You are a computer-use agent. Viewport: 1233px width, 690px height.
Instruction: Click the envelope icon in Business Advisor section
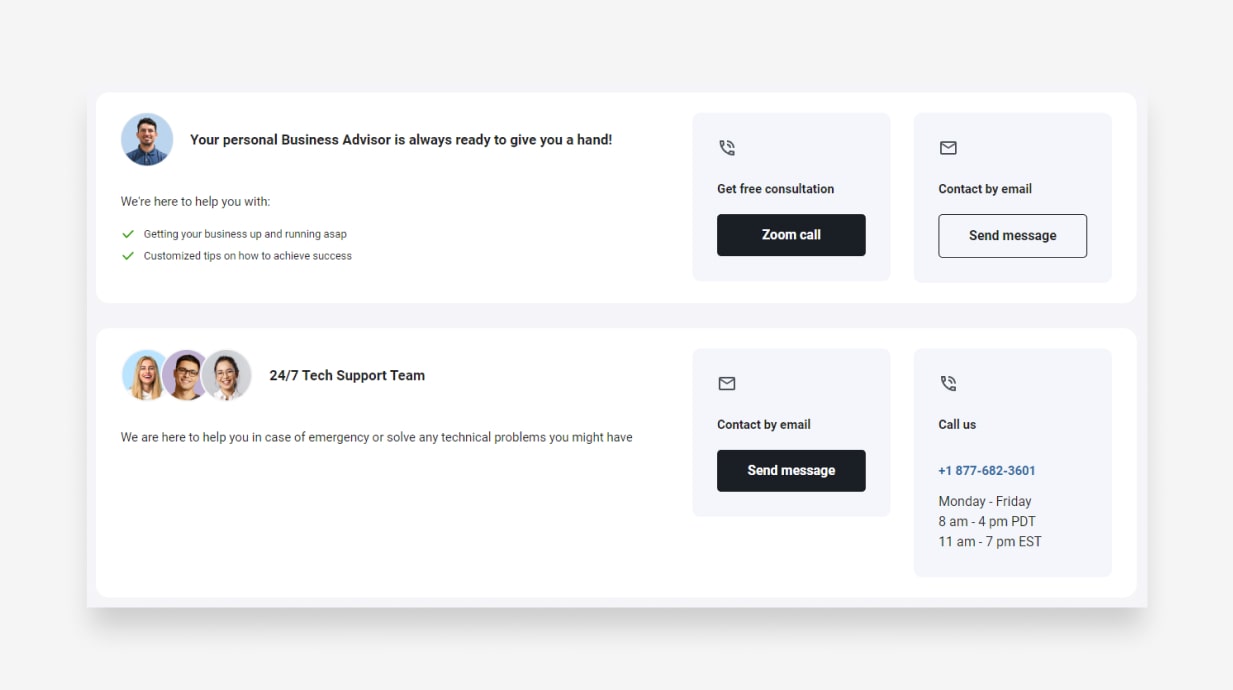[x=948, y=148]
